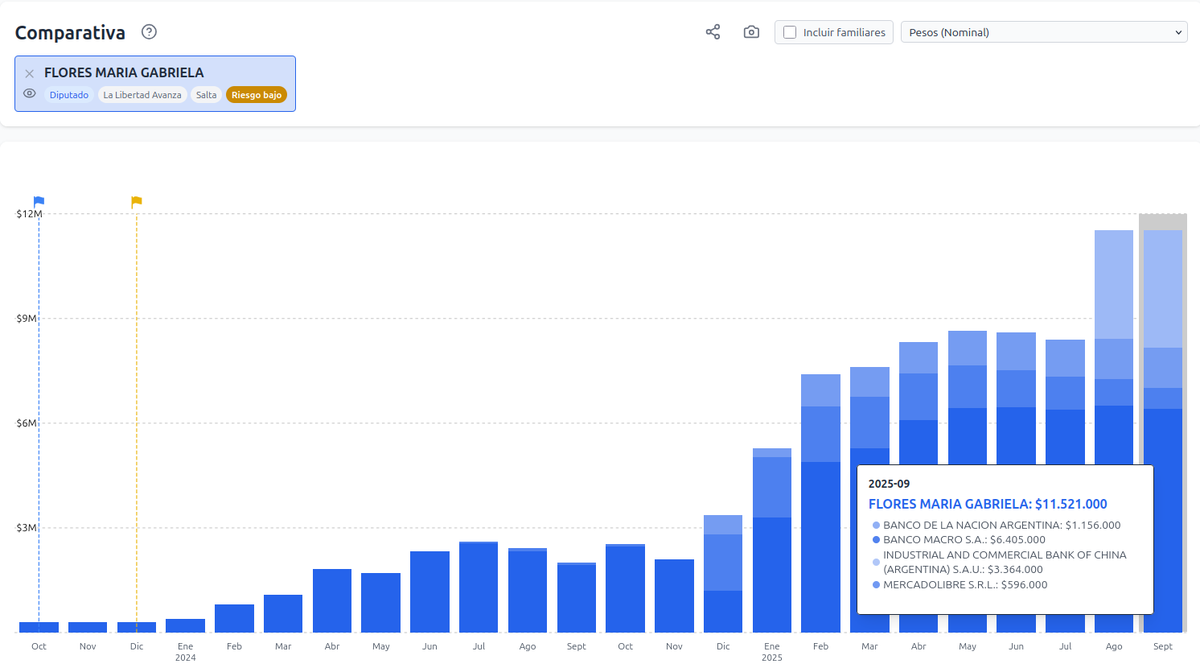This screenshot has height=668, width=1200.
Task: Click the Diputado tag
Action: click(69, 95)
